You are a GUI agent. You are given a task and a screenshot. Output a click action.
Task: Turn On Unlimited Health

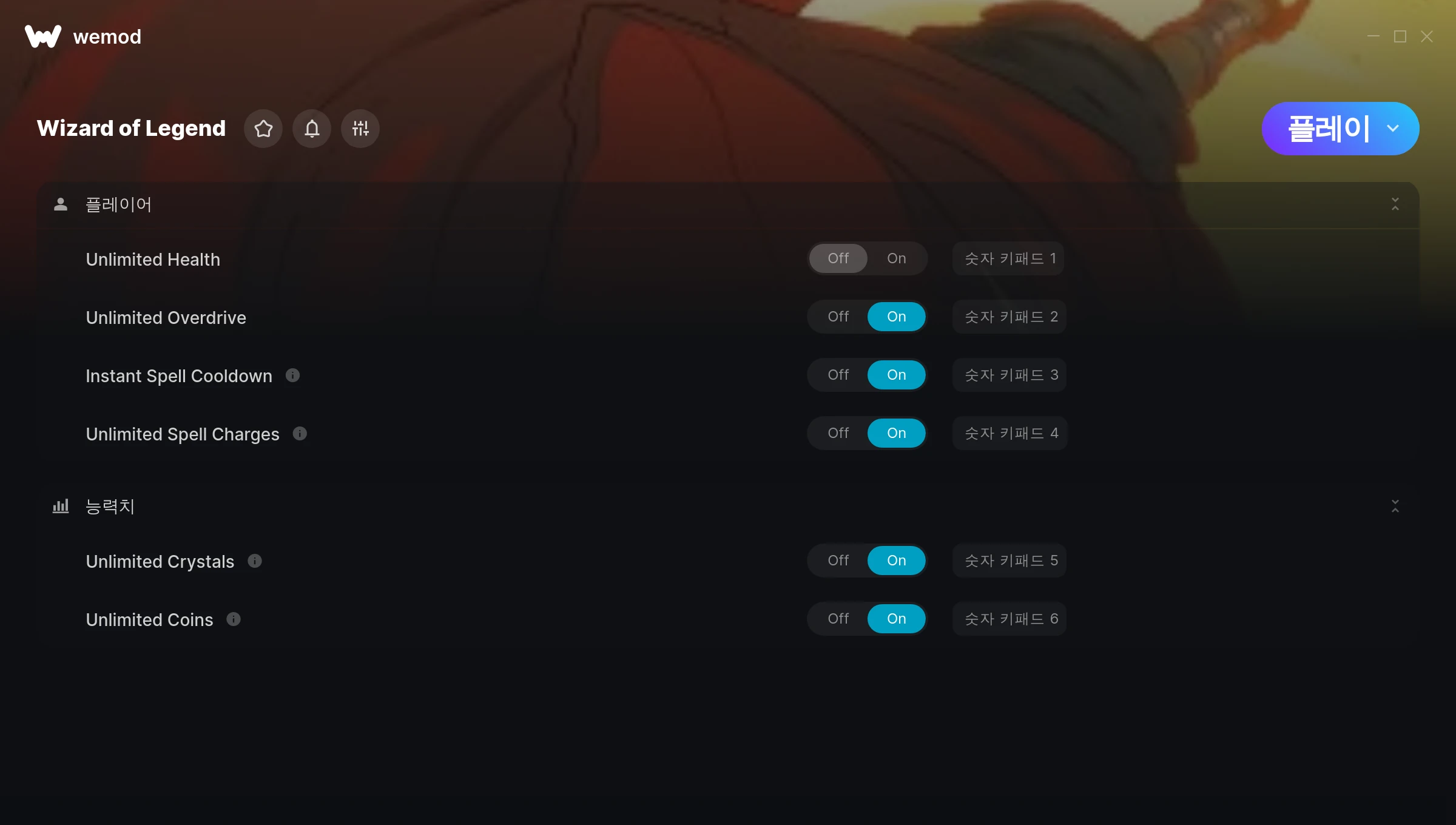pyautogui.click(x=896, y=258)
